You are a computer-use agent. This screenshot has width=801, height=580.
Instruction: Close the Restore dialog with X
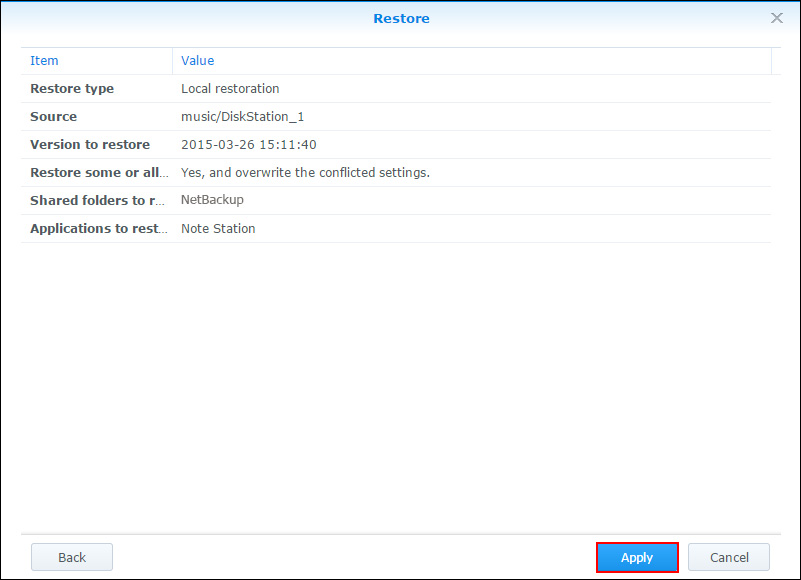(776, 18)
